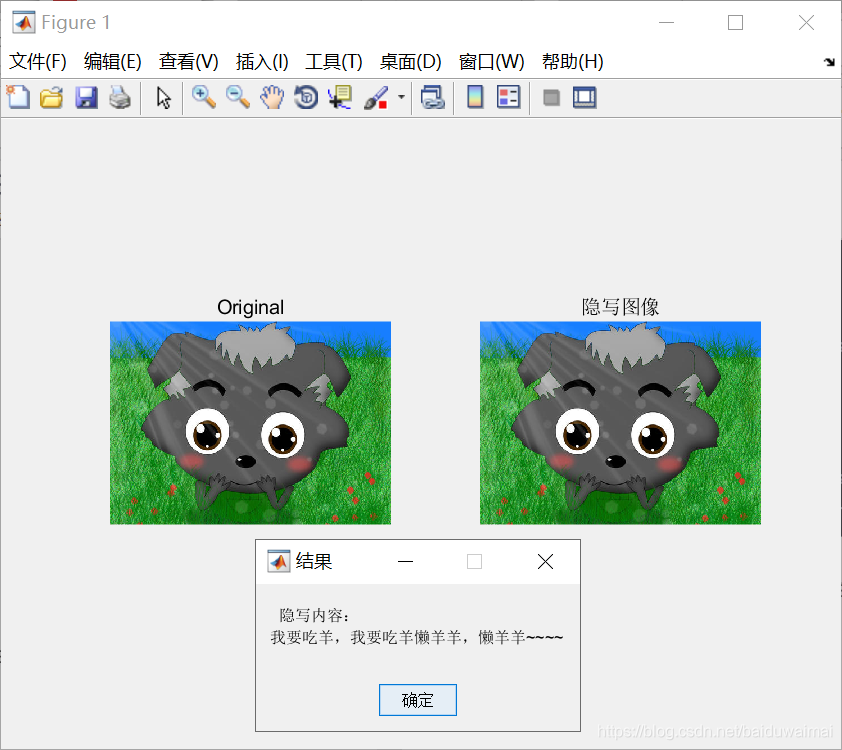Viewport: 842px width, 750px height.
Task: Close the Figure 1 window
Action: (x=807, y=23)
